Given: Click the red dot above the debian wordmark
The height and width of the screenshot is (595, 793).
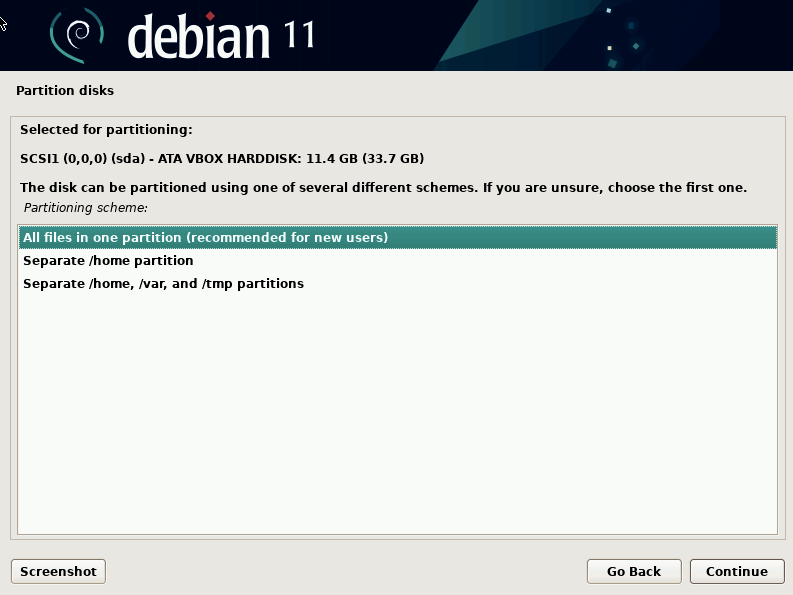Looking at the screenshot, I should [210, 15].
